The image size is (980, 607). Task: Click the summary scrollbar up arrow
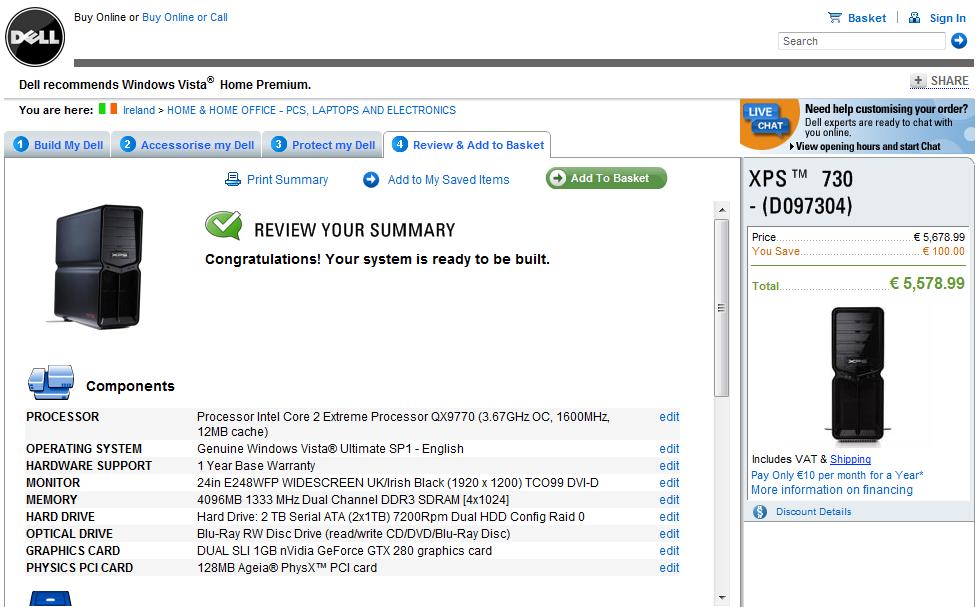click(721, 209)
